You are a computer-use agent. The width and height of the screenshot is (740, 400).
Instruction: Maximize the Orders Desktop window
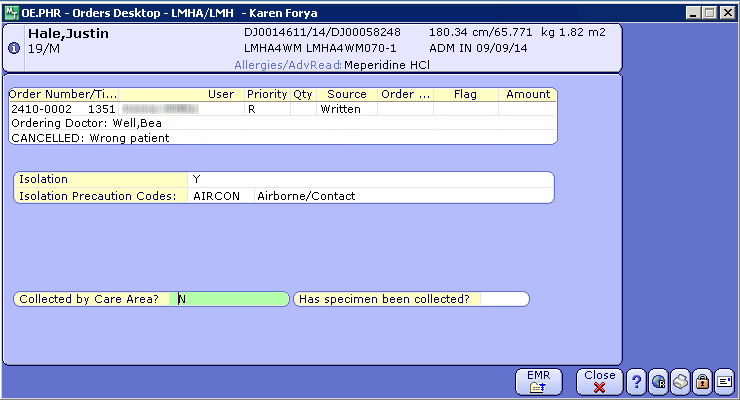709,10
